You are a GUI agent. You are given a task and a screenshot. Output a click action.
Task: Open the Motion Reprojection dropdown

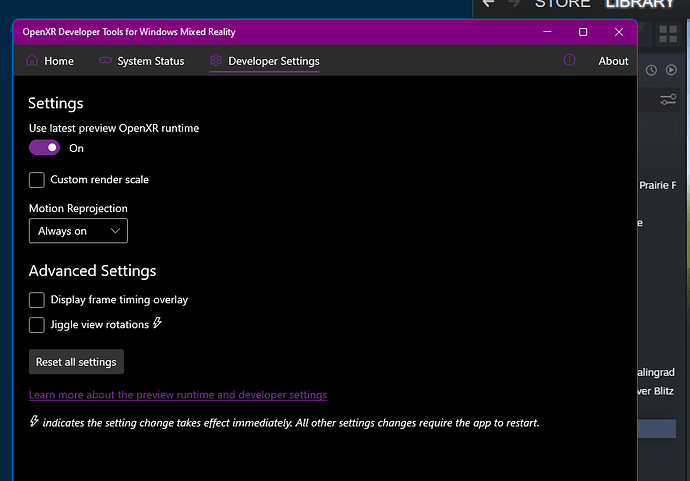coord(78,231)
